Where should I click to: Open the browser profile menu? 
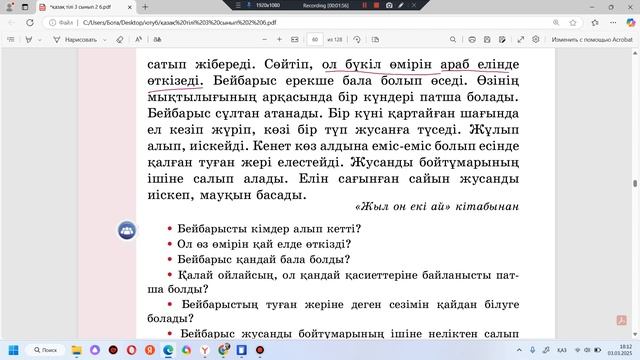point(9,7)
